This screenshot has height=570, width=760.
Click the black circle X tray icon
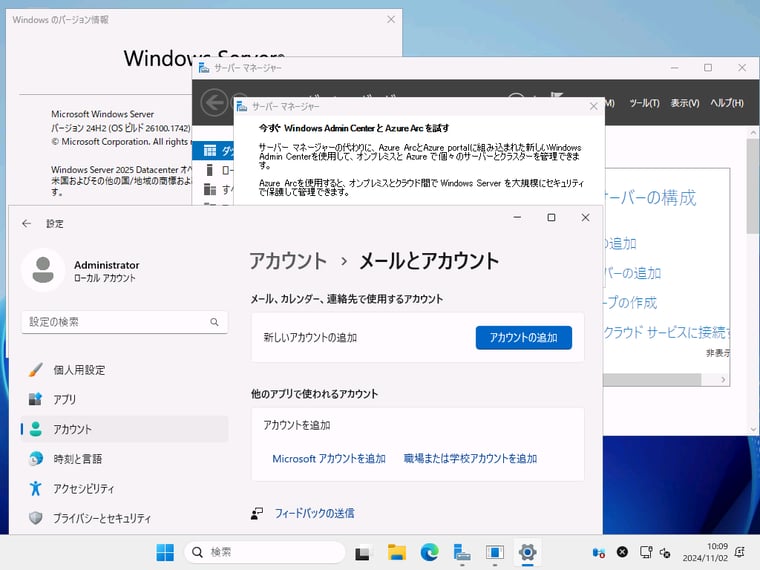[x=622, y=552]
